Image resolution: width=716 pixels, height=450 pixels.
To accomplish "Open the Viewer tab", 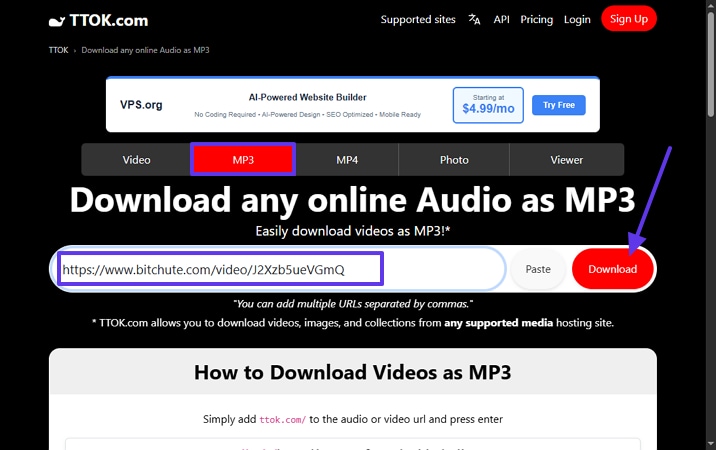I will pyautogui.click(x=566, y=159).
